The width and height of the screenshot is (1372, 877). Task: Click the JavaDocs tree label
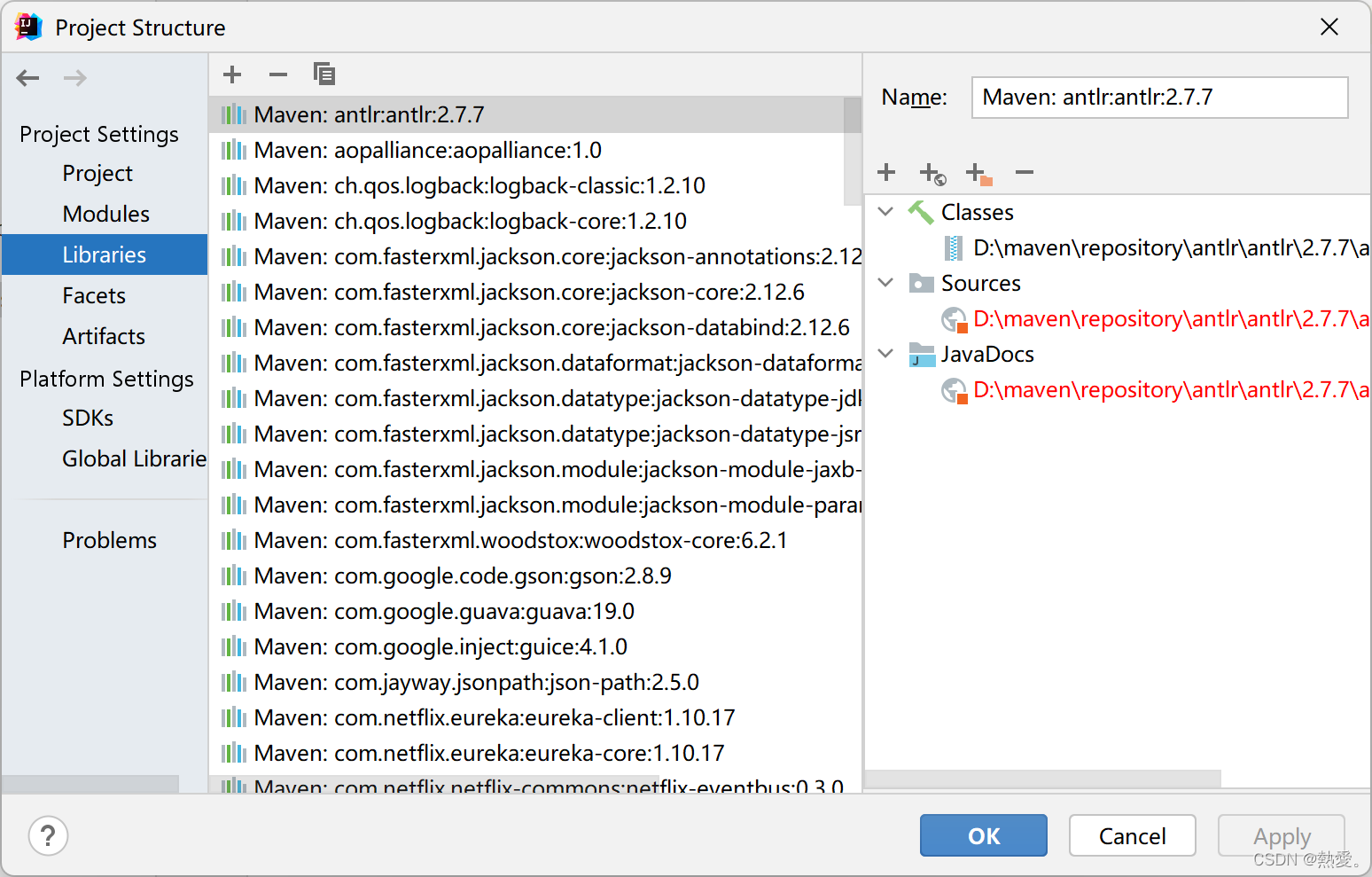point(987,354)
